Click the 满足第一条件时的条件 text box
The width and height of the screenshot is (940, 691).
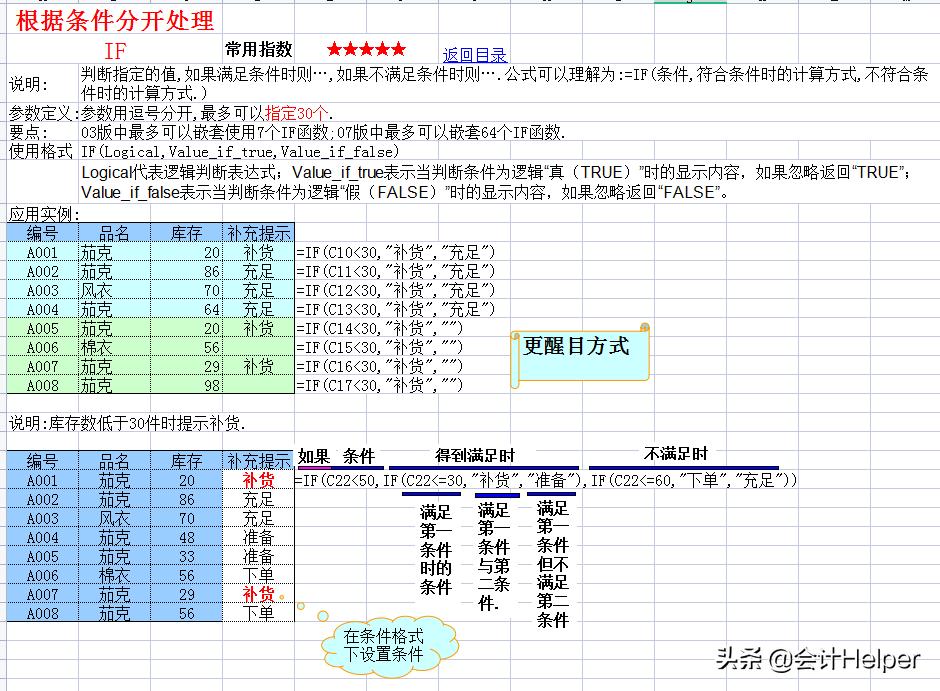tap(436, 549)
